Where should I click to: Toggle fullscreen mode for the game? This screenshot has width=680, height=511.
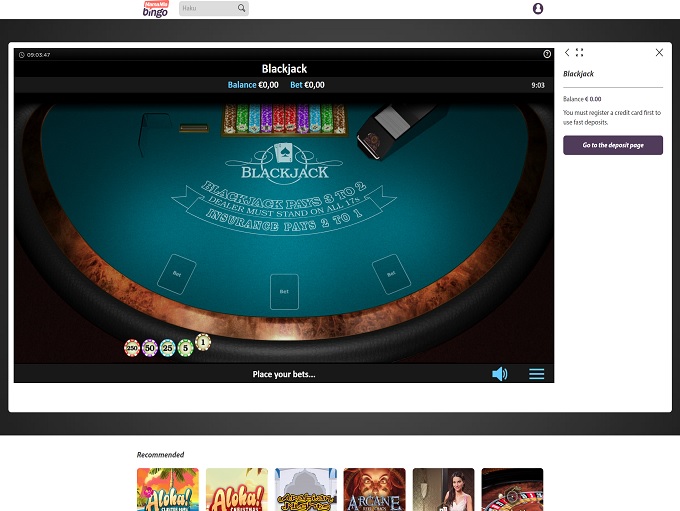pos(579,52)
